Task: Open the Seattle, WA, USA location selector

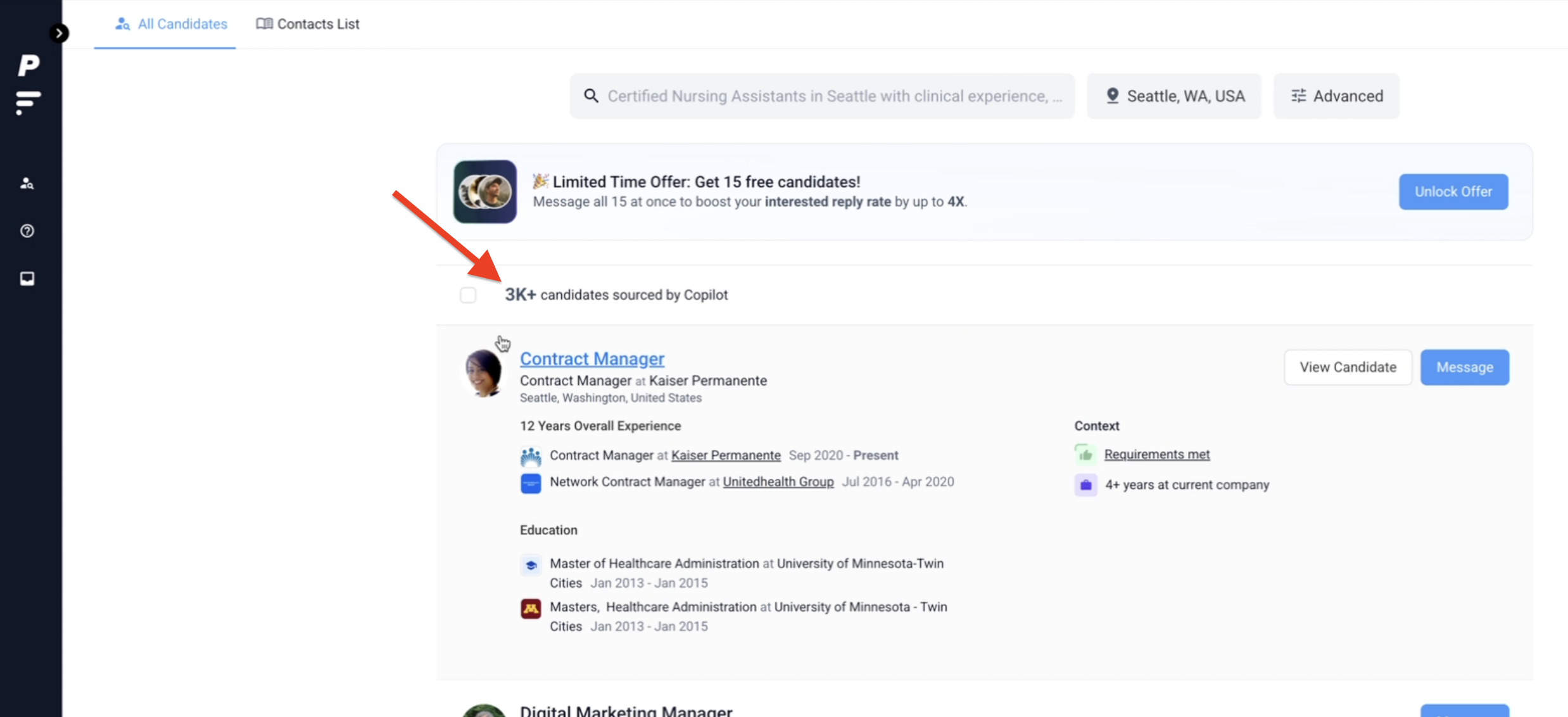Action: point(1174,96)
